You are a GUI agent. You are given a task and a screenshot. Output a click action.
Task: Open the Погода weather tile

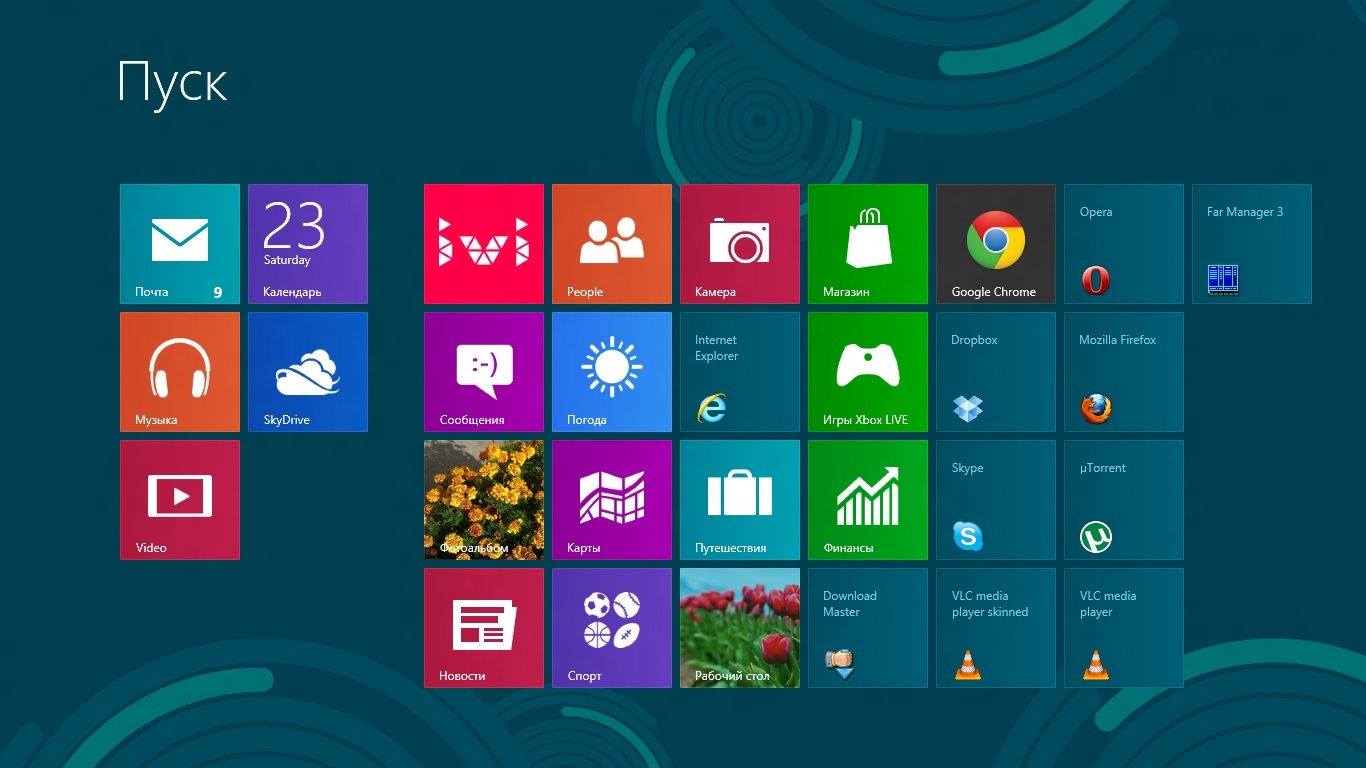pos(611,371)
